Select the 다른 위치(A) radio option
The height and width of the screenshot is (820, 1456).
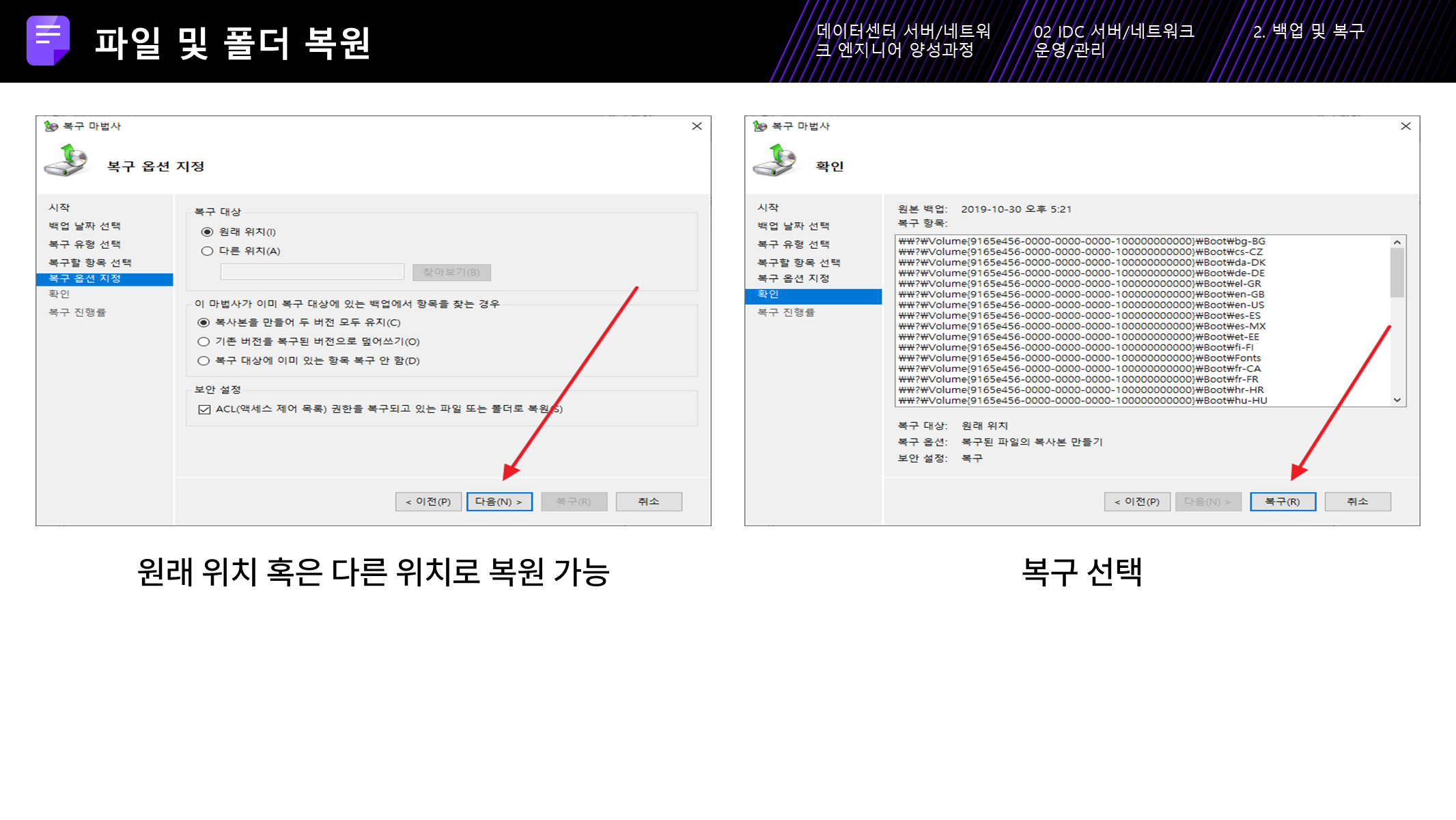click(x=208, y=251)
